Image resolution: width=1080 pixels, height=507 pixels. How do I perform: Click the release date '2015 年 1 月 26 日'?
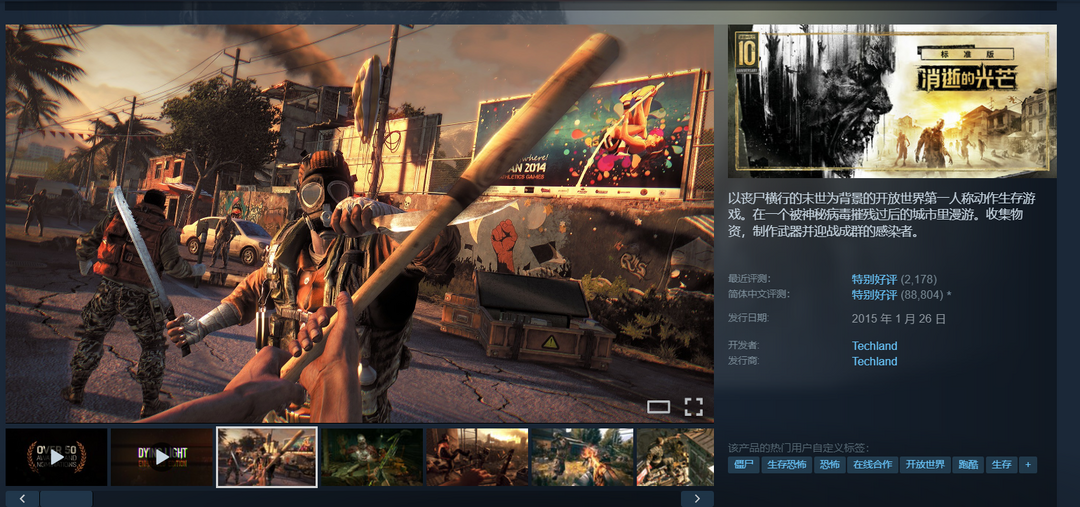pos(899,319)
